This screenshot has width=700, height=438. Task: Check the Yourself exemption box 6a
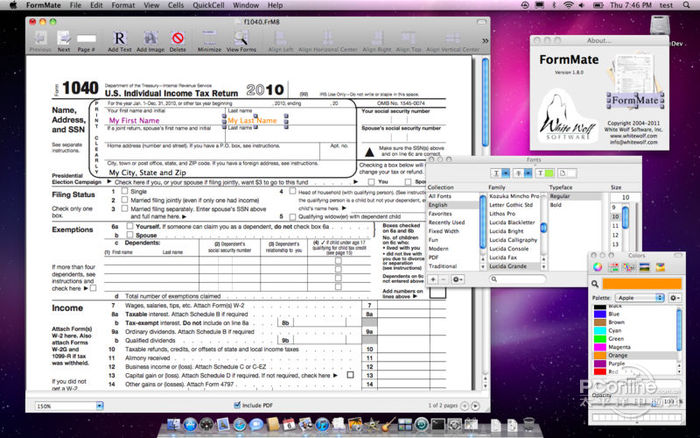(x=129, y=226)
